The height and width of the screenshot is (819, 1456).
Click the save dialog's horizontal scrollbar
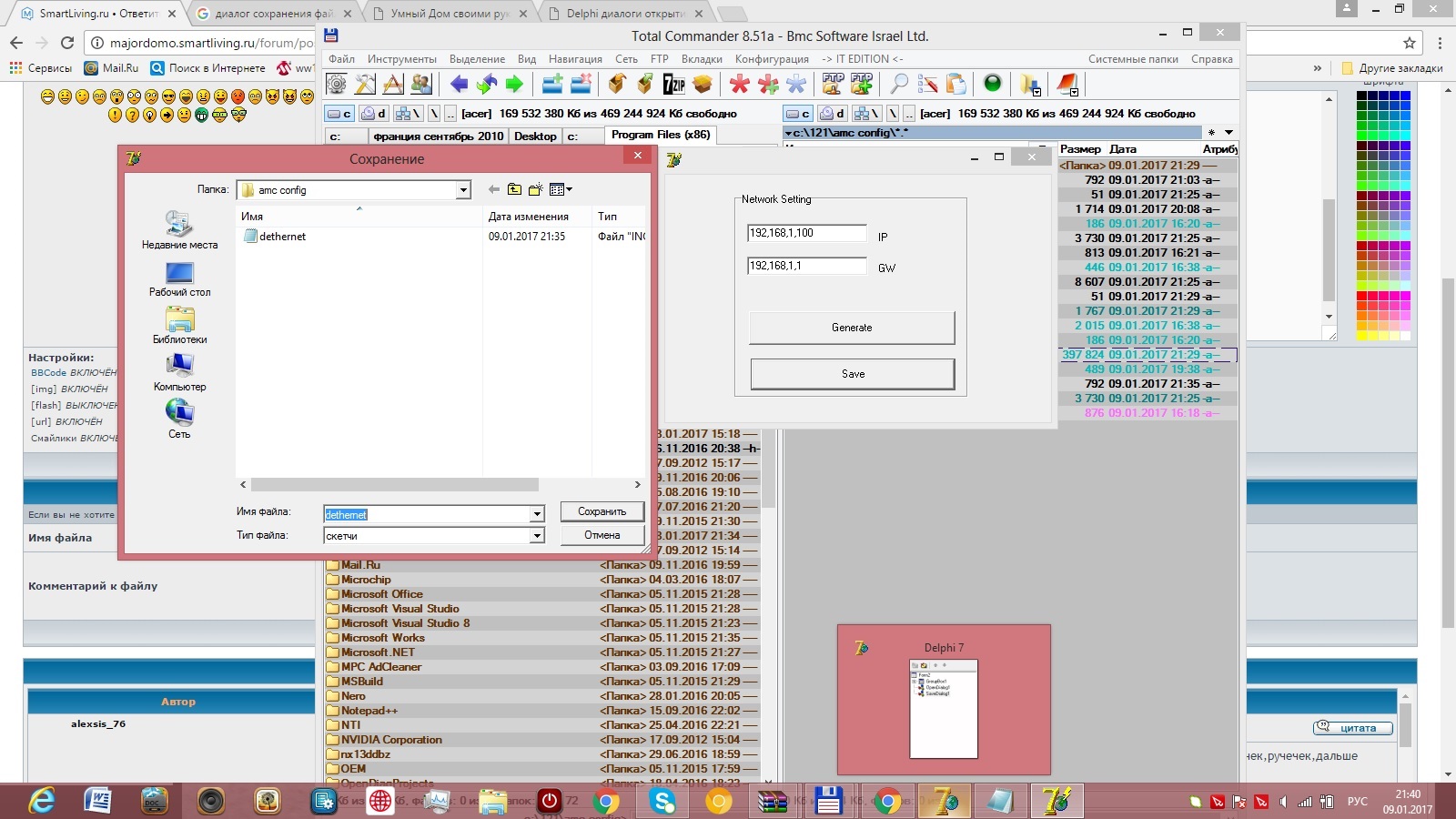395,485
